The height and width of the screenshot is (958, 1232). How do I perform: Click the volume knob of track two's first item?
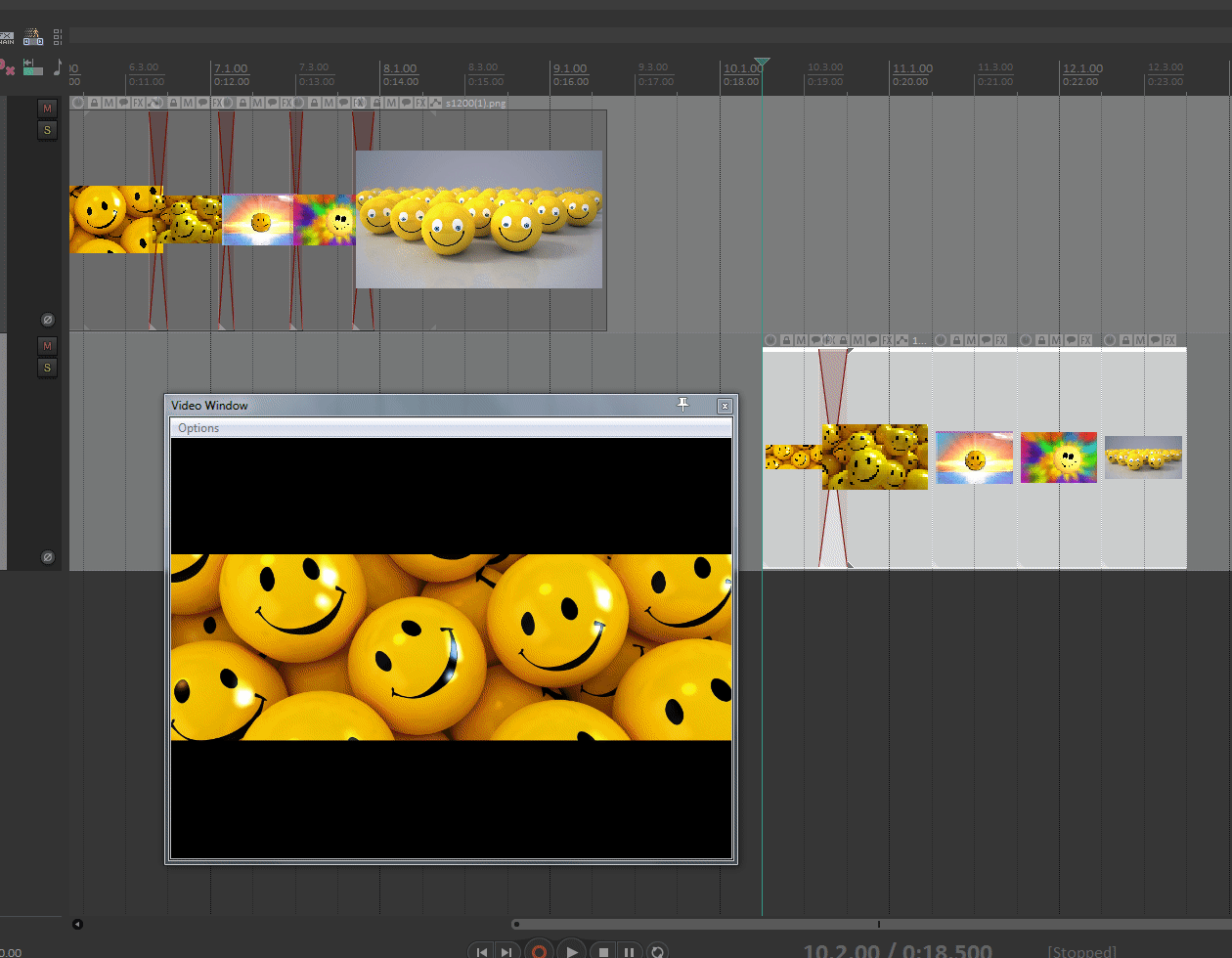coord(770,340)
